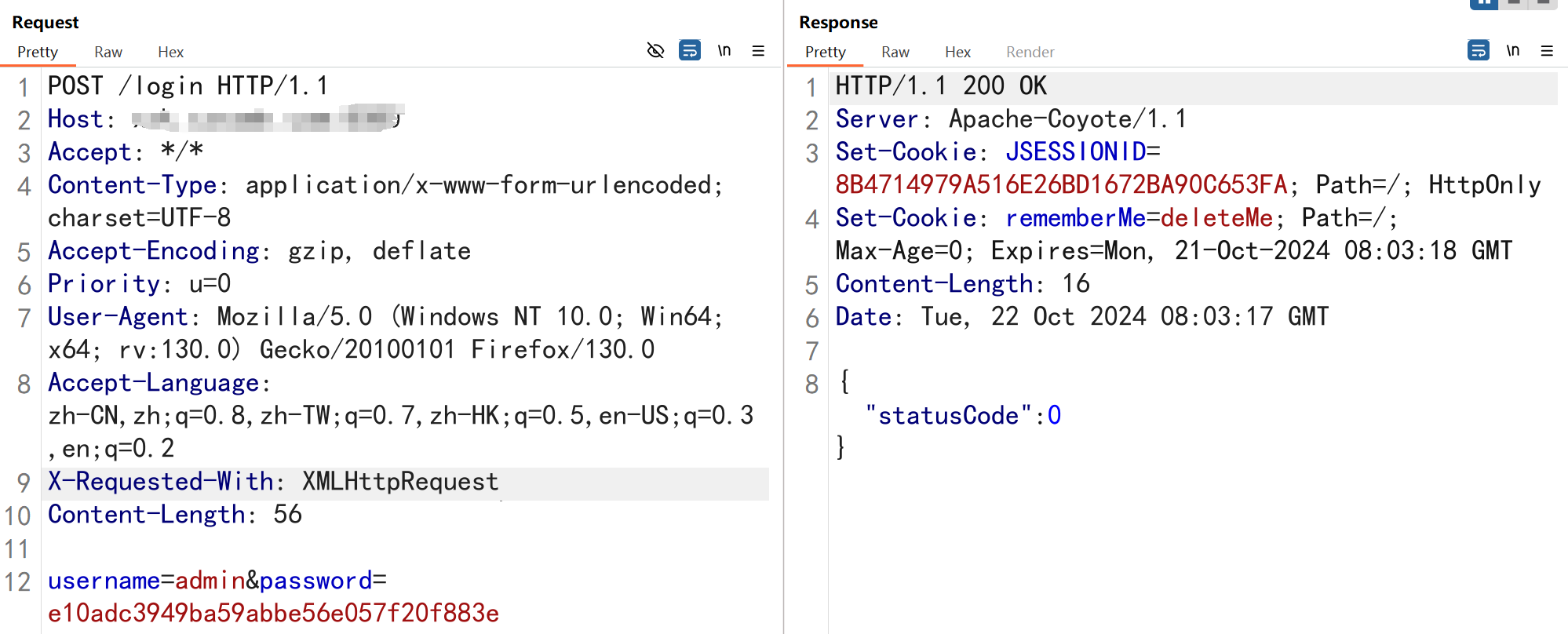Select the Request Pretty tab

point(38,52)
